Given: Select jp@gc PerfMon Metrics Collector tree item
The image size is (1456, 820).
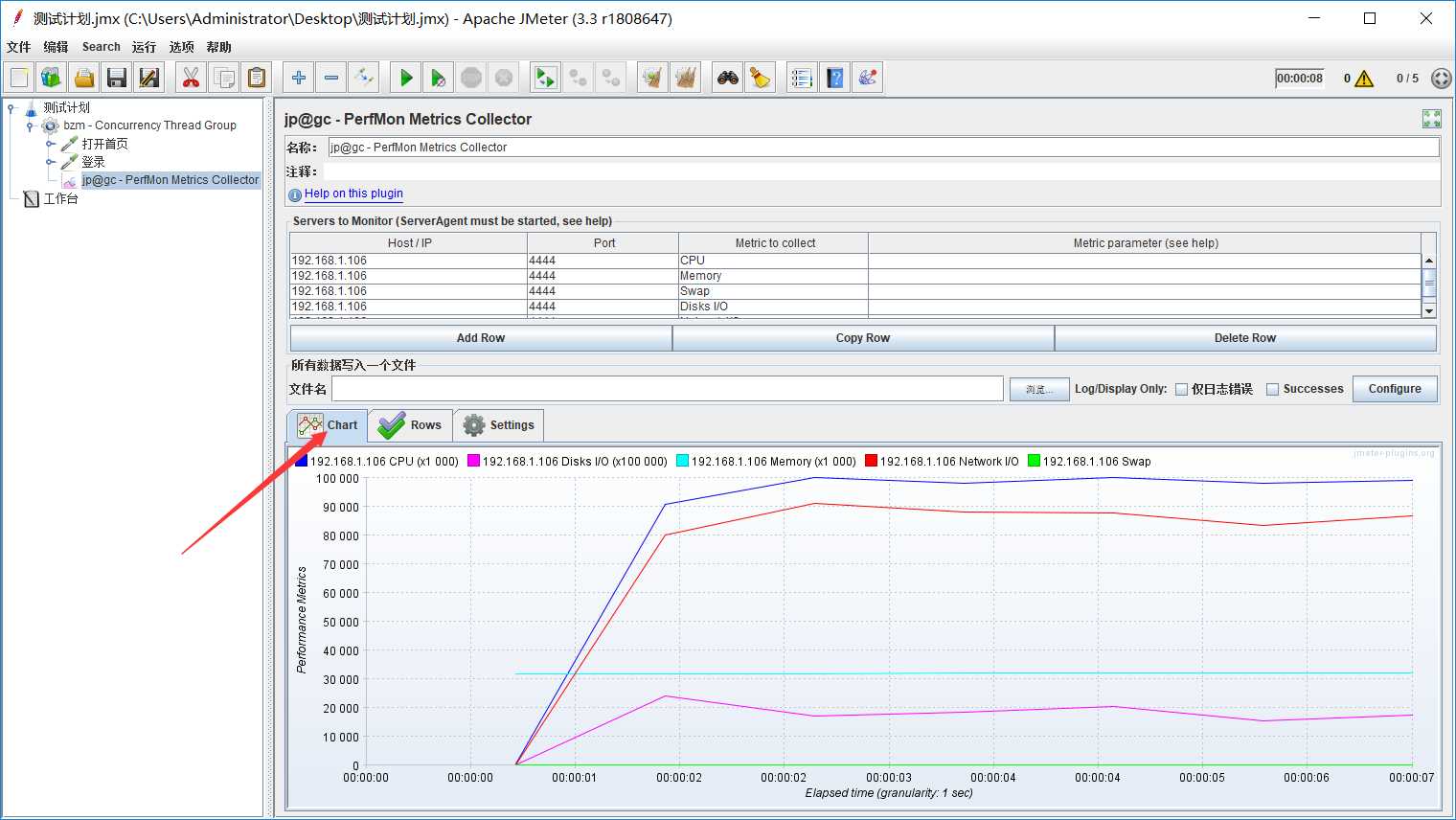Looking at the screenshot, I should tap(170, 180).
